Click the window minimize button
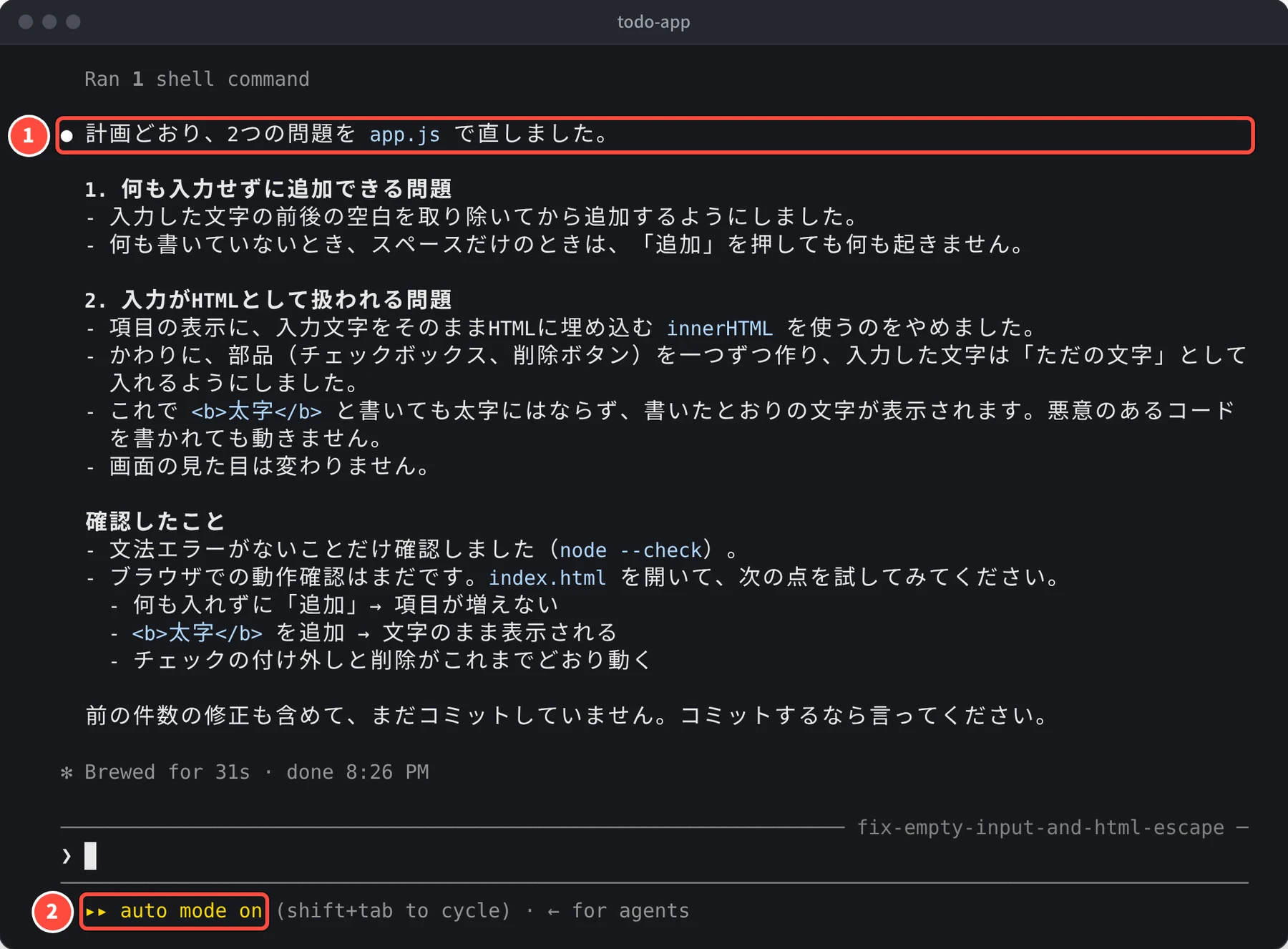 [x=49, y=21]
